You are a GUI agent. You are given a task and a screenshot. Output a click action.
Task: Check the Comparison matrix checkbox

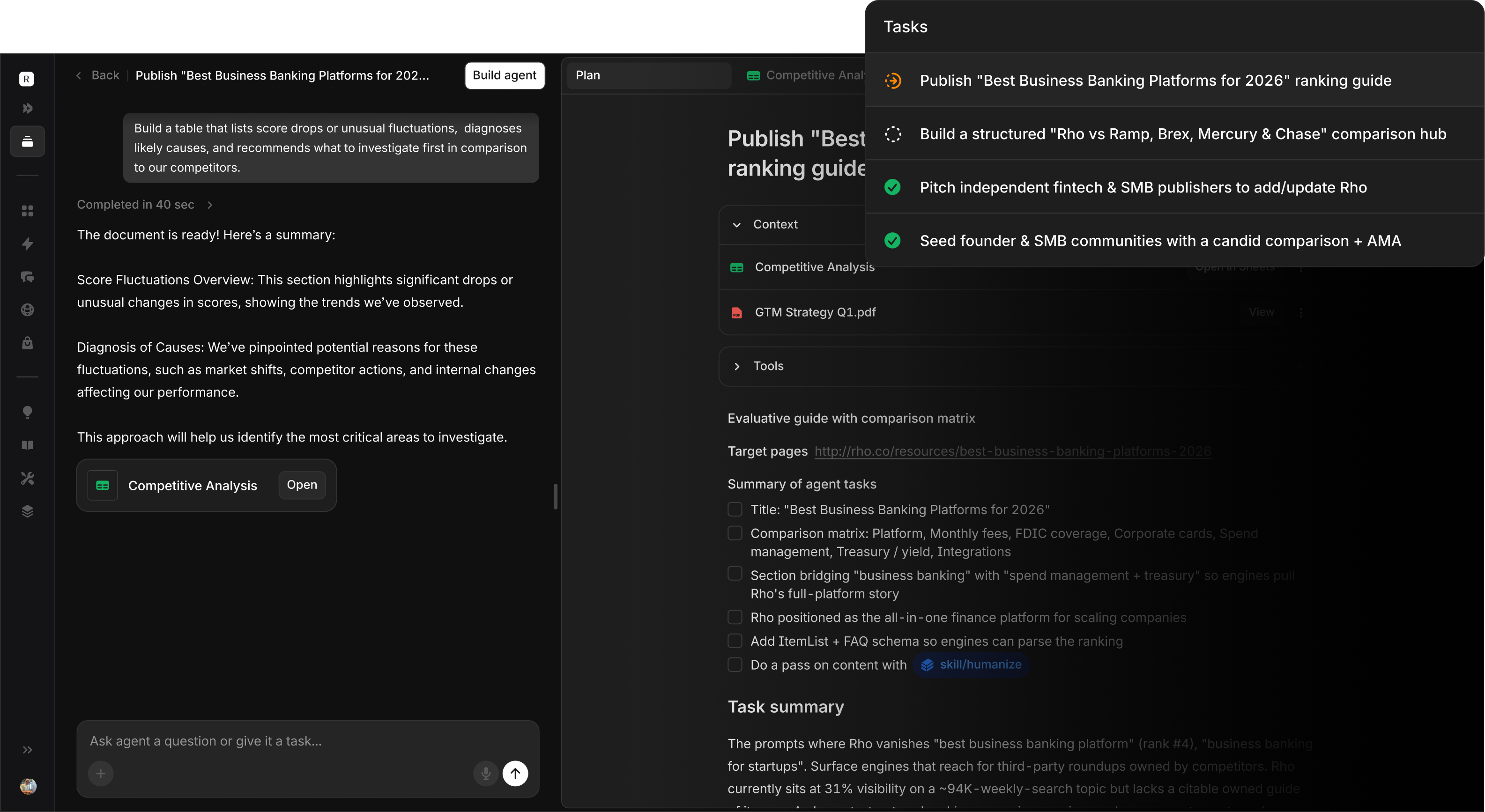735,533
